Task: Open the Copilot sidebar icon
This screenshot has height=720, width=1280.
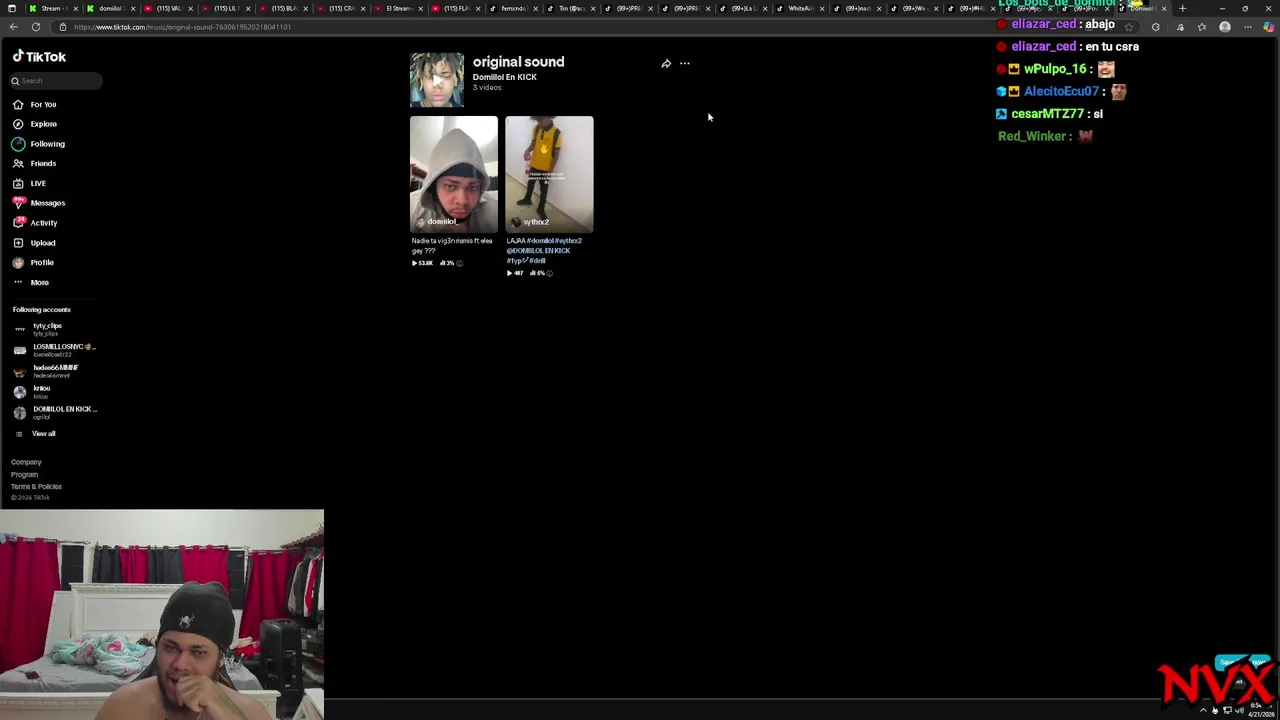Action: click(1269, 27)
